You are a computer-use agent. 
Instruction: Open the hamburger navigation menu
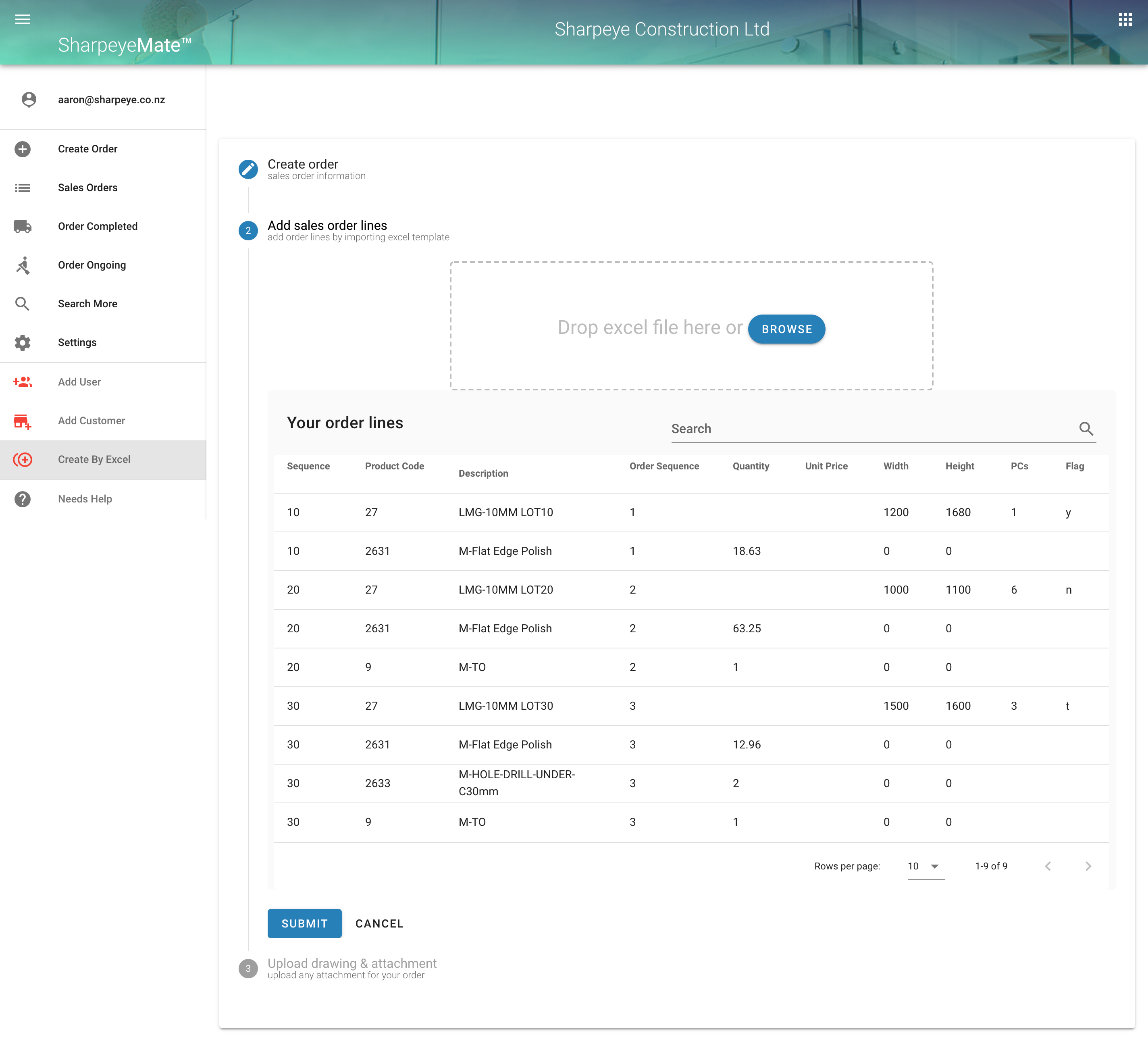point(22,19)
